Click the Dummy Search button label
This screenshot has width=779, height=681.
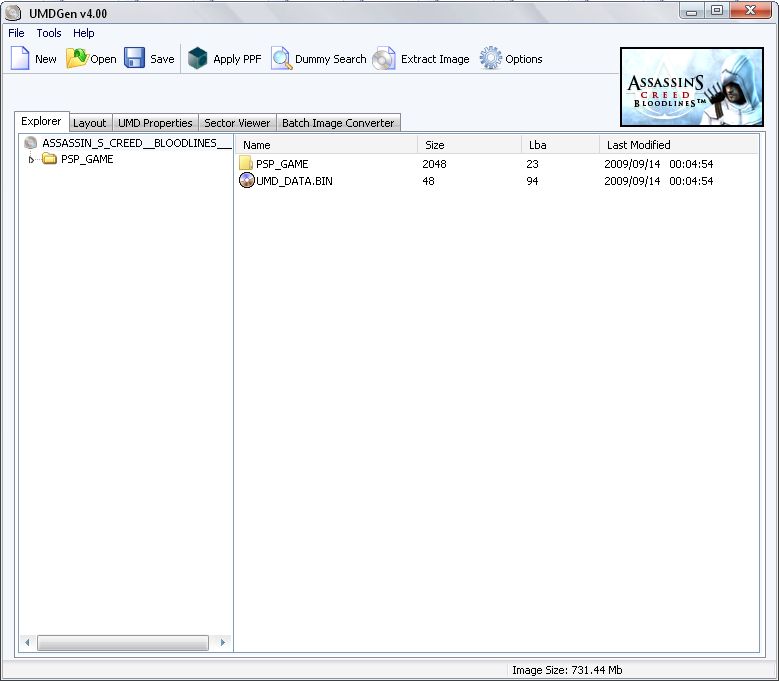(x=330, y=59)
